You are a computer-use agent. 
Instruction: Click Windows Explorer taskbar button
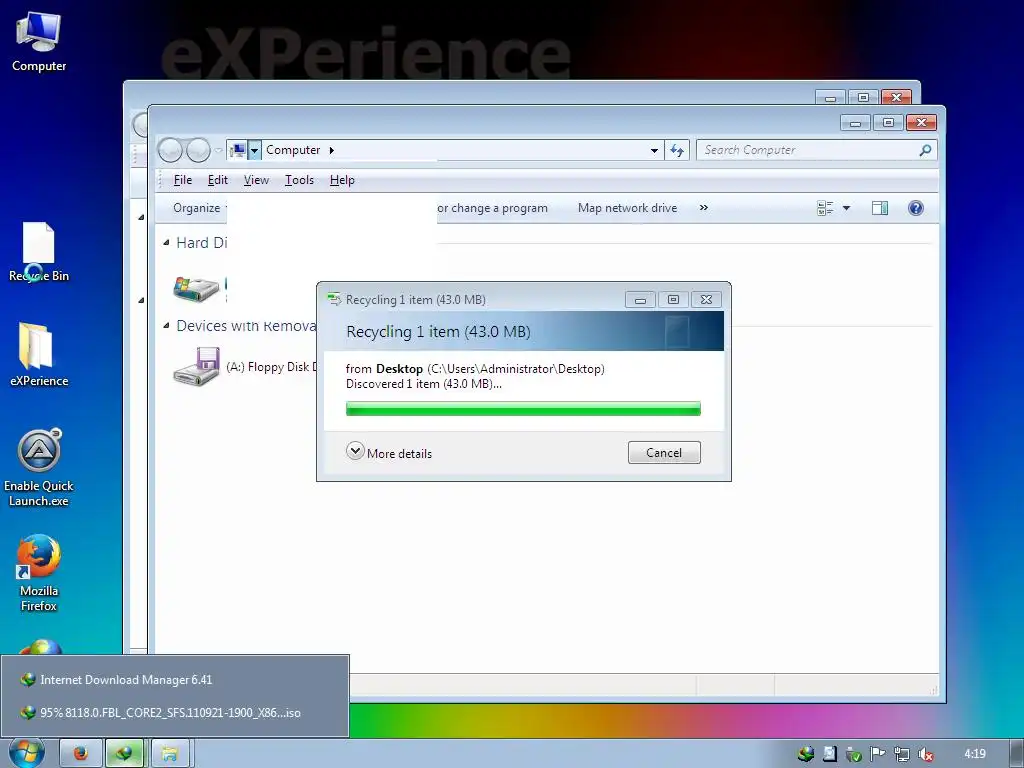[170, 753]
